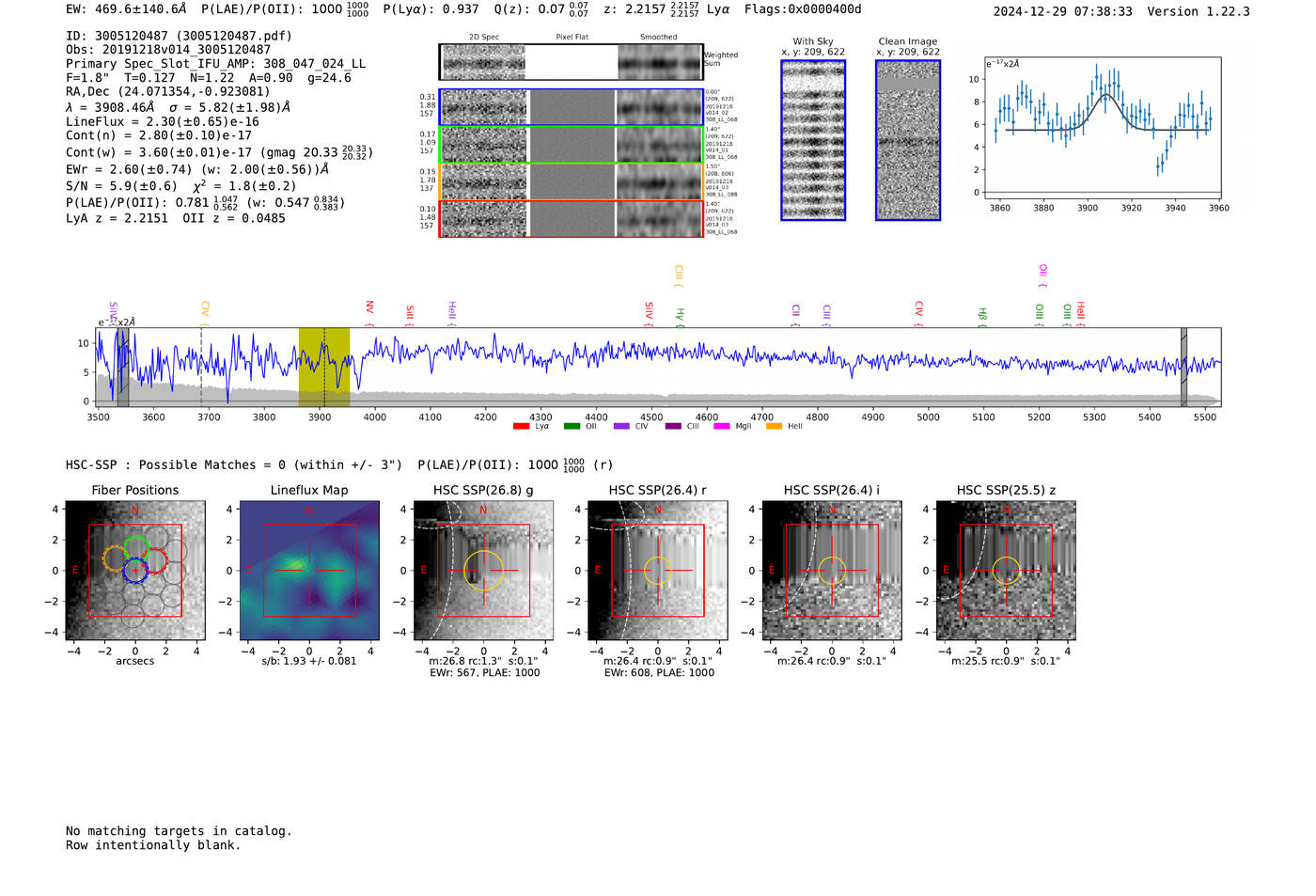Image resolution: width=1316 pixels, height=896 pixels.
Task: Open the HSC SSP(26.4) i cutout
Action: tap(832, 571)
